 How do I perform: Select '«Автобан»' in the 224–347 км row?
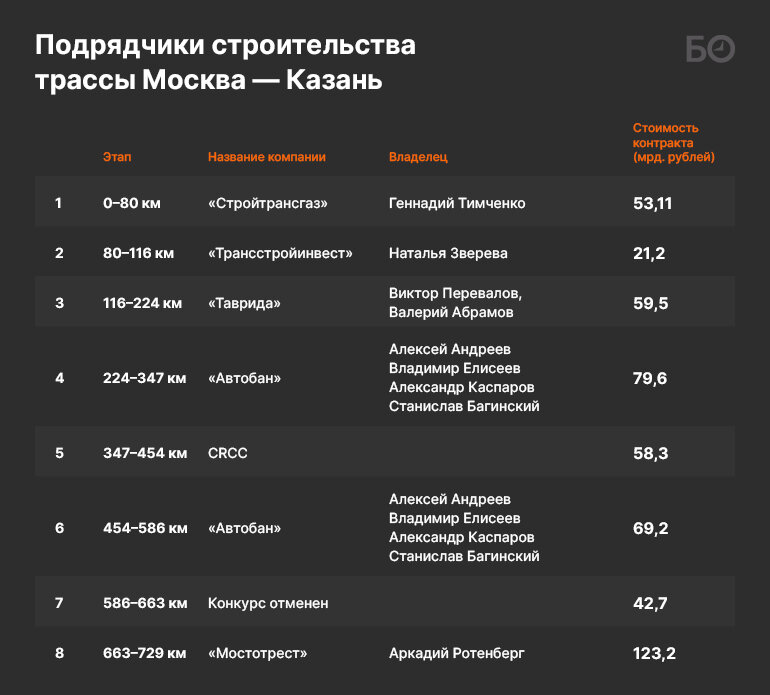pyautogui.click(x=244, y=378)
